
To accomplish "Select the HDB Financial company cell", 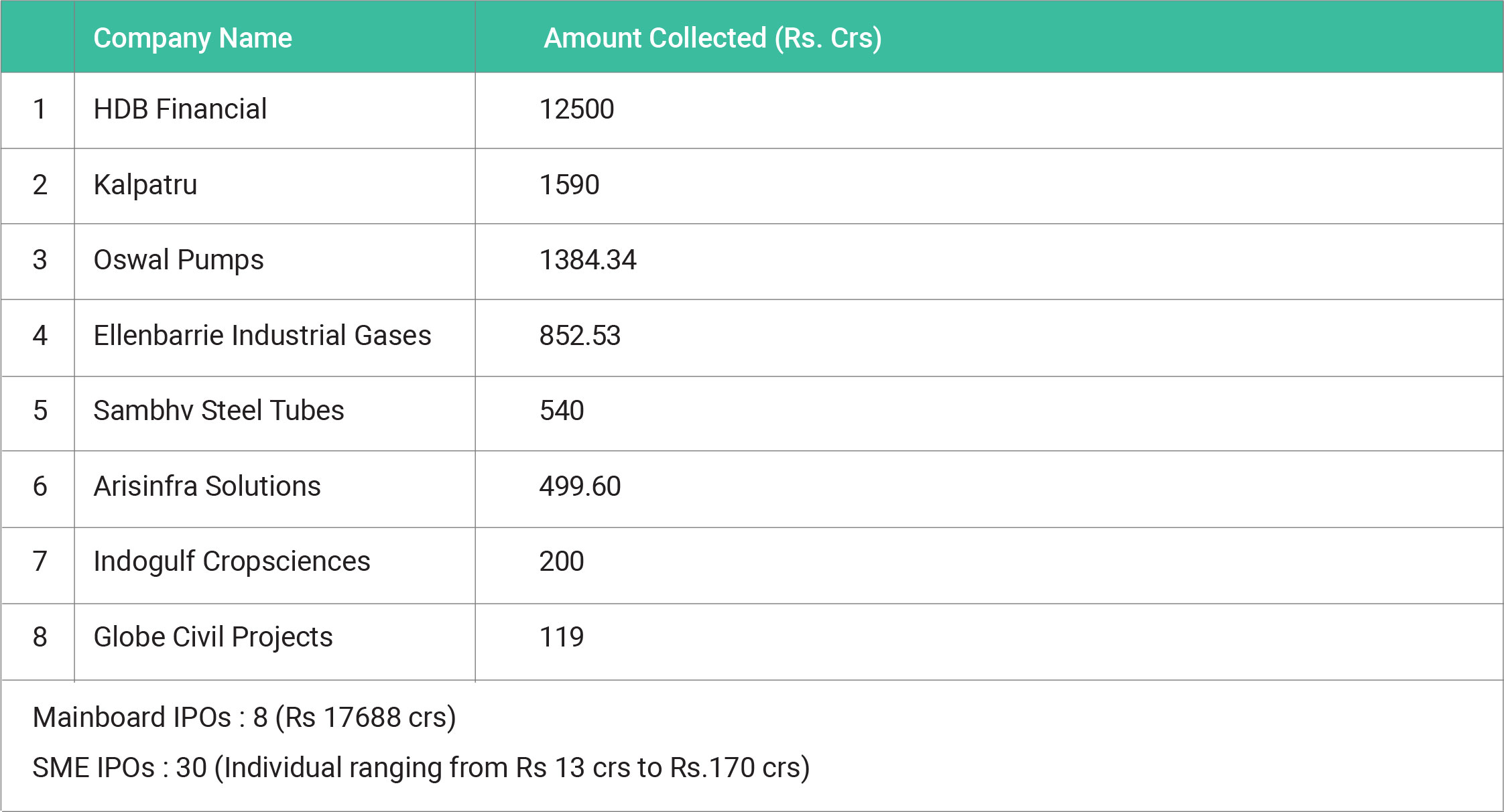I will [x=180, y=109].
